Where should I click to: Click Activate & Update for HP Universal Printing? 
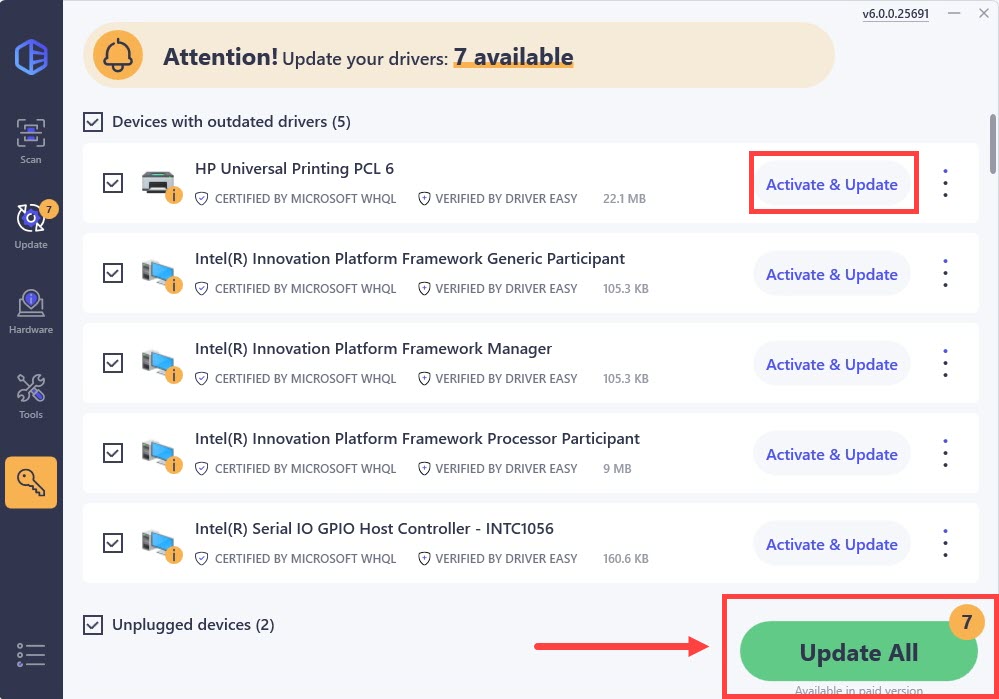tap(831, 184)
